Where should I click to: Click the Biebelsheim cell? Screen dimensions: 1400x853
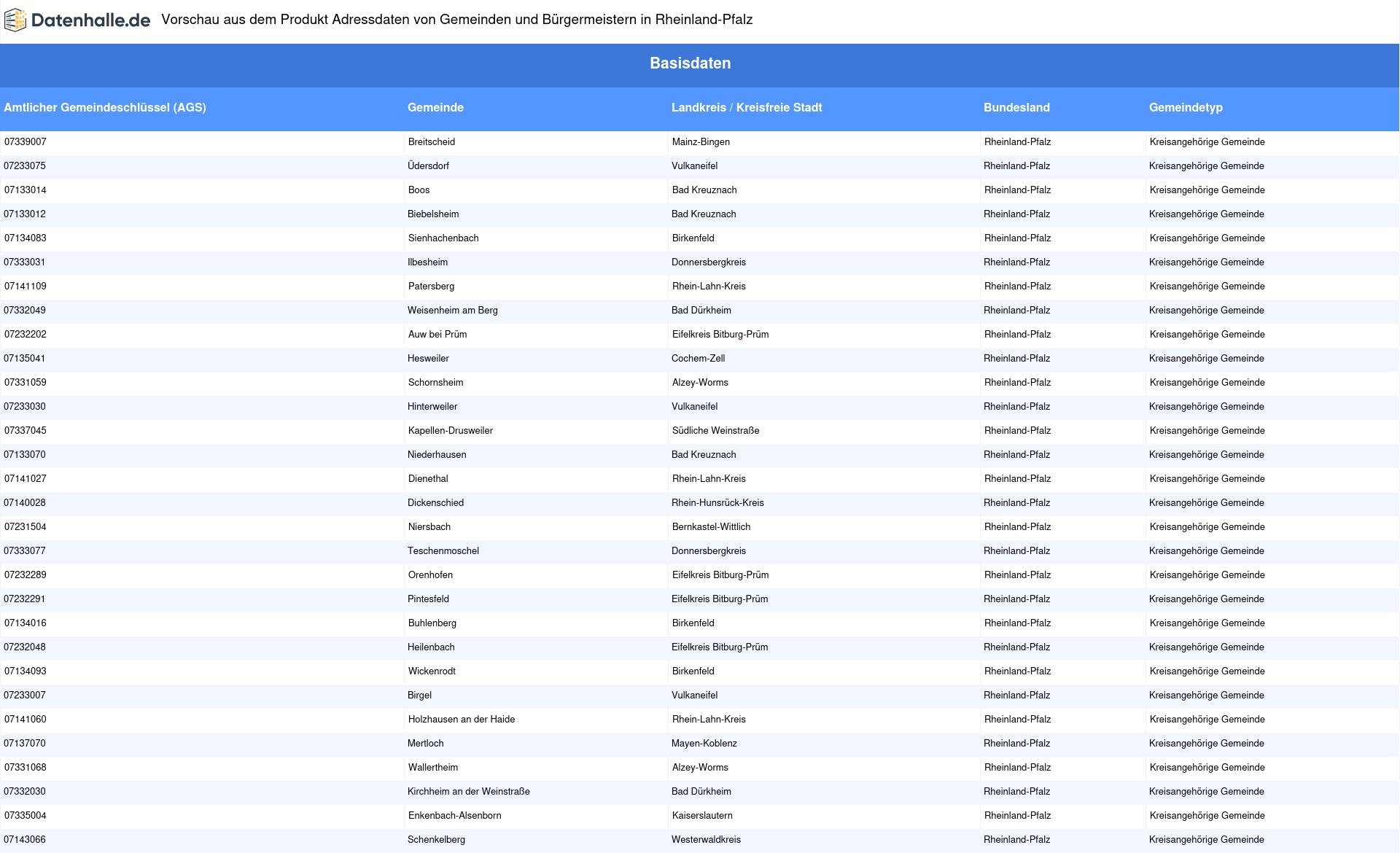click(536, 214)
